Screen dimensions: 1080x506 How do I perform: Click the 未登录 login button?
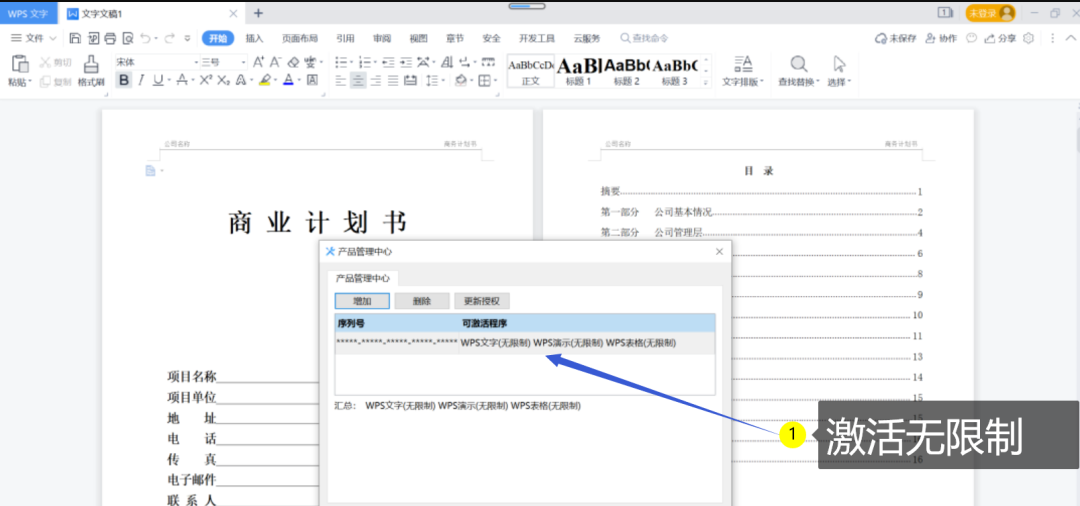click(x=990, y=13)
